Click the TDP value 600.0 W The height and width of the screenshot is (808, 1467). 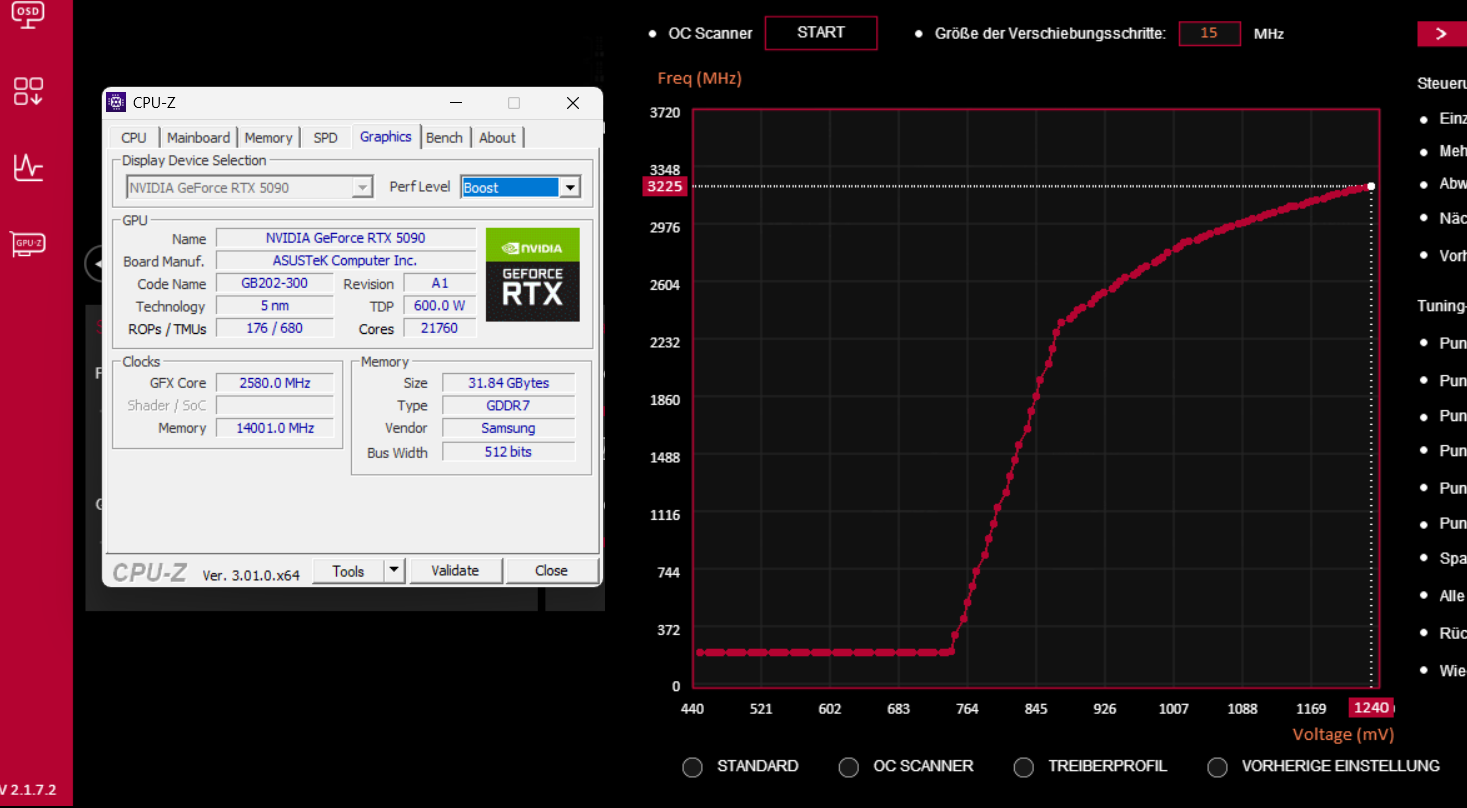pyautogui.click(x=440, y=306)
